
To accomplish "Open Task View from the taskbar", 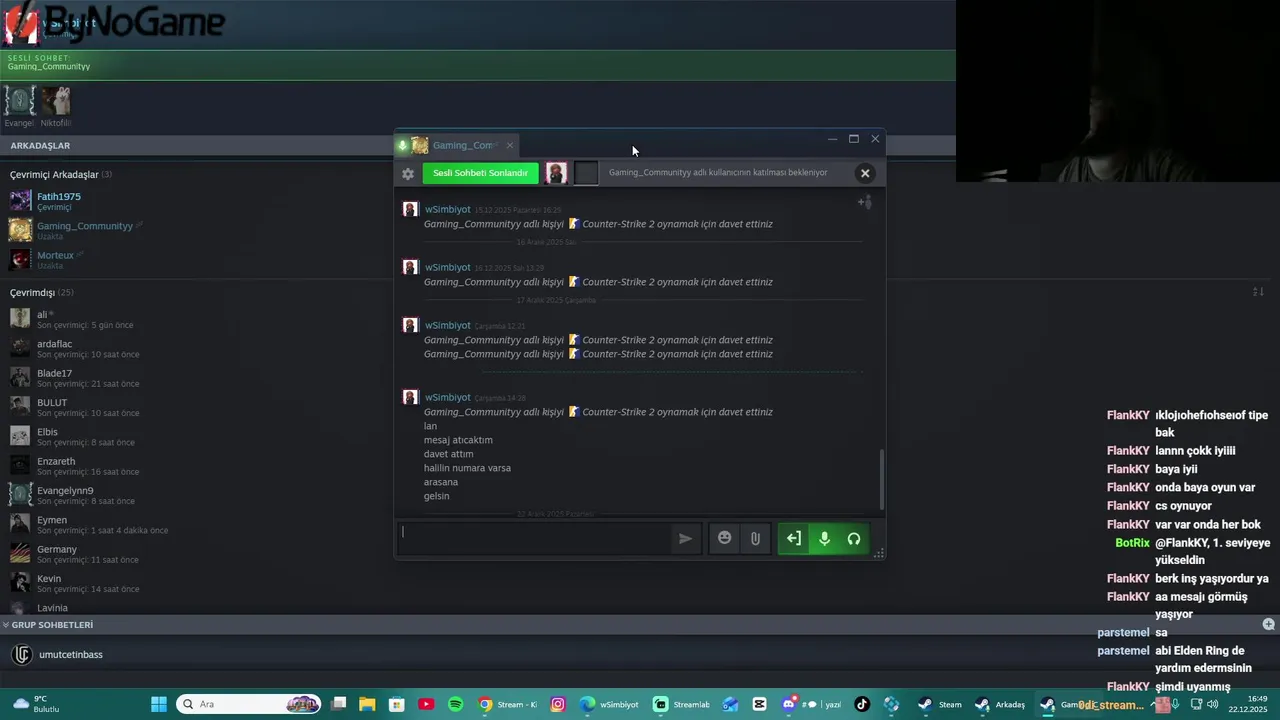I will [x=338, y=704].
